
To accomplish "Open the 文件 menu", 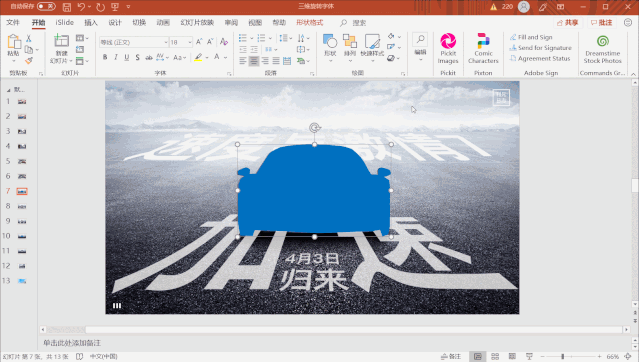I will click(x=13, y=22).
